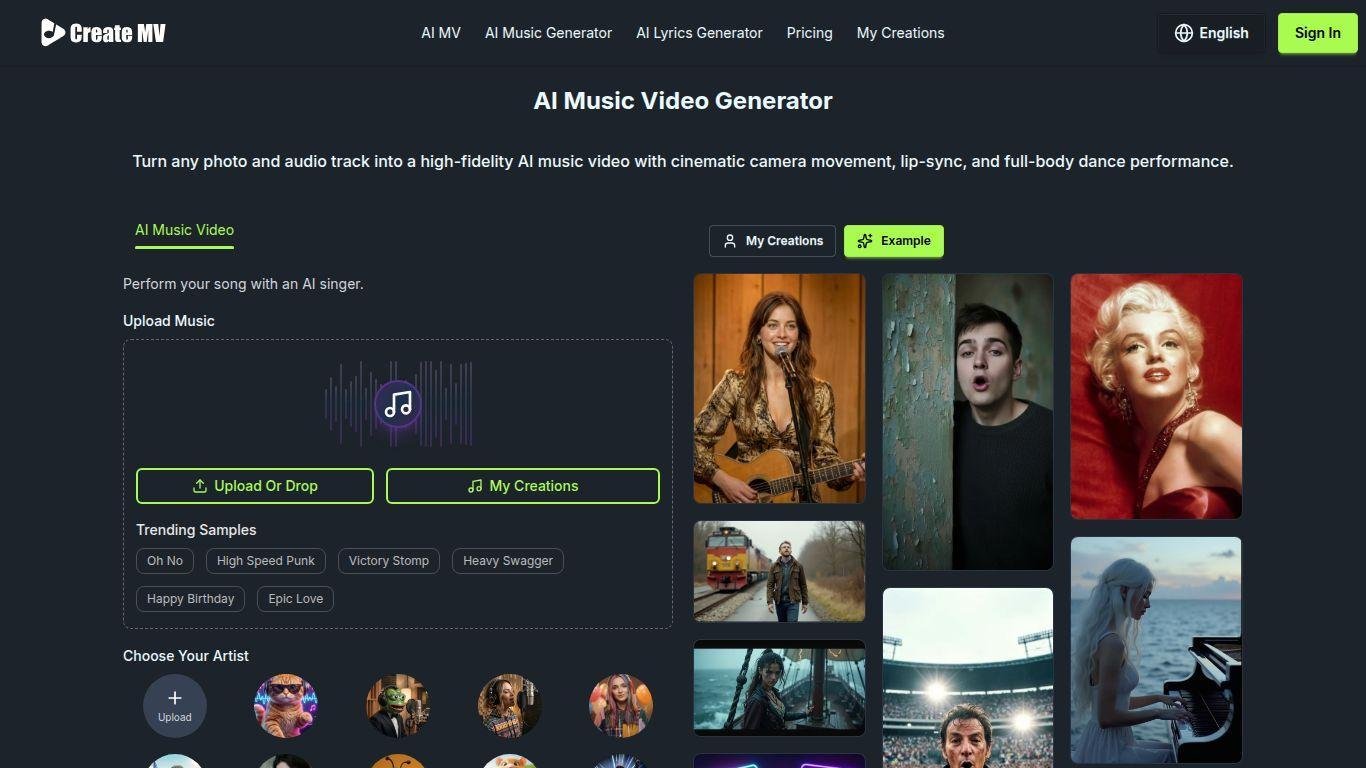Viewport: 1366px width, 768px height.
Task: Switch to the AI Music Video tab
Action: click(x=184, y=230)
